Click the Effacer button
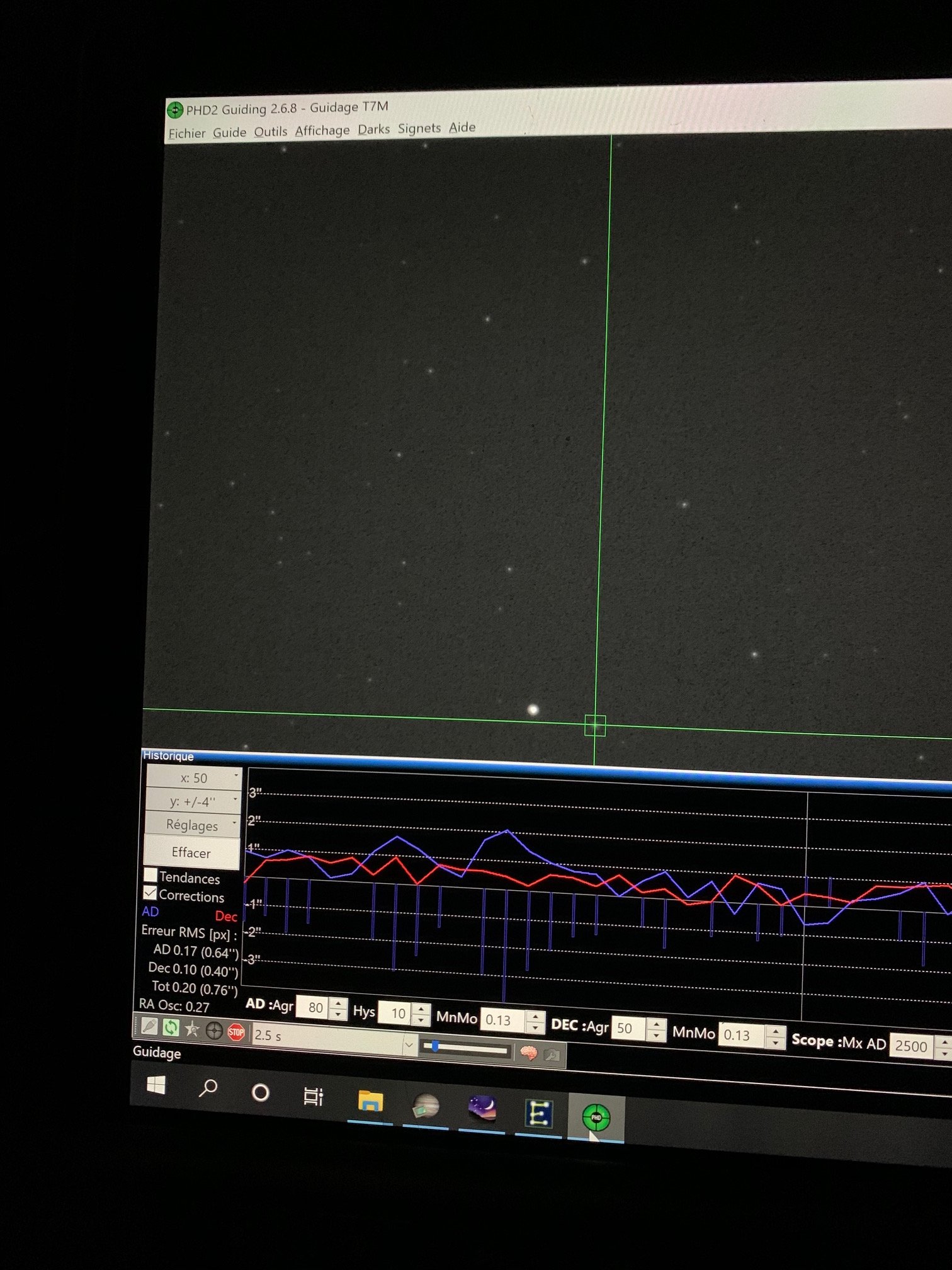 tap(192, 852)
